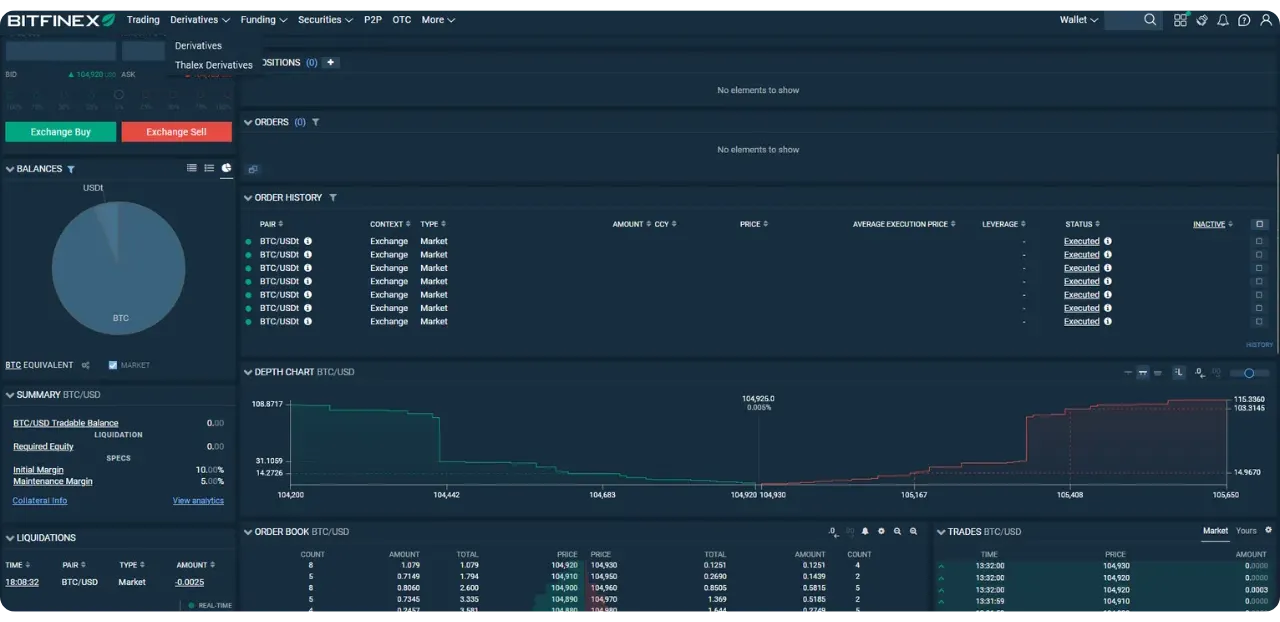Select the pie chart view in Balances panel
The image size is (1280, 622).
coord(226,168)
